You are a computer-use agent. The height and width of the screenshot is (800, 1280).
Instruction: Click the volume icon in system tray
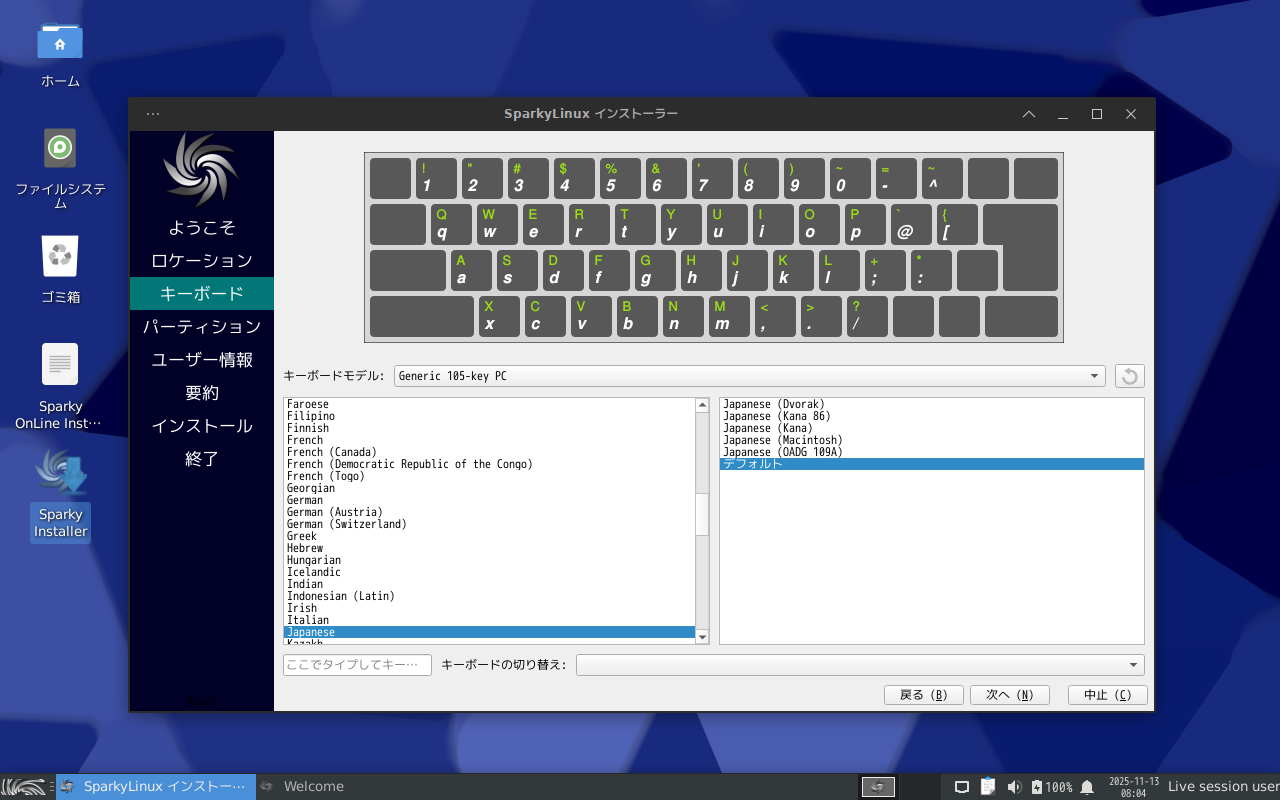pos(1014,787)
